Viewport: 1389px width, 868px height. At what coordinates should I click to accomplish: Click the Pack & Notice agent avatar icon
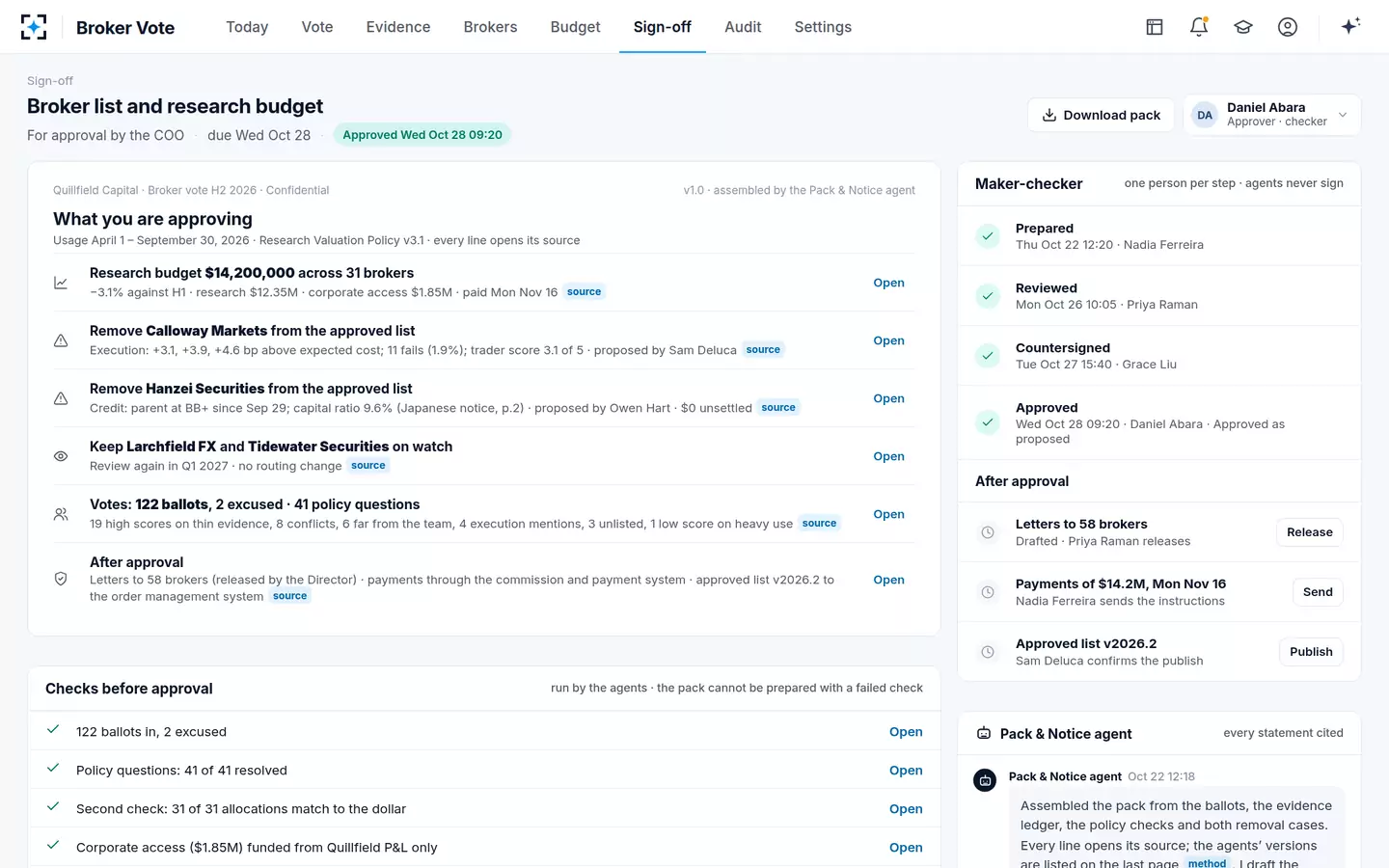click(985, 780)
